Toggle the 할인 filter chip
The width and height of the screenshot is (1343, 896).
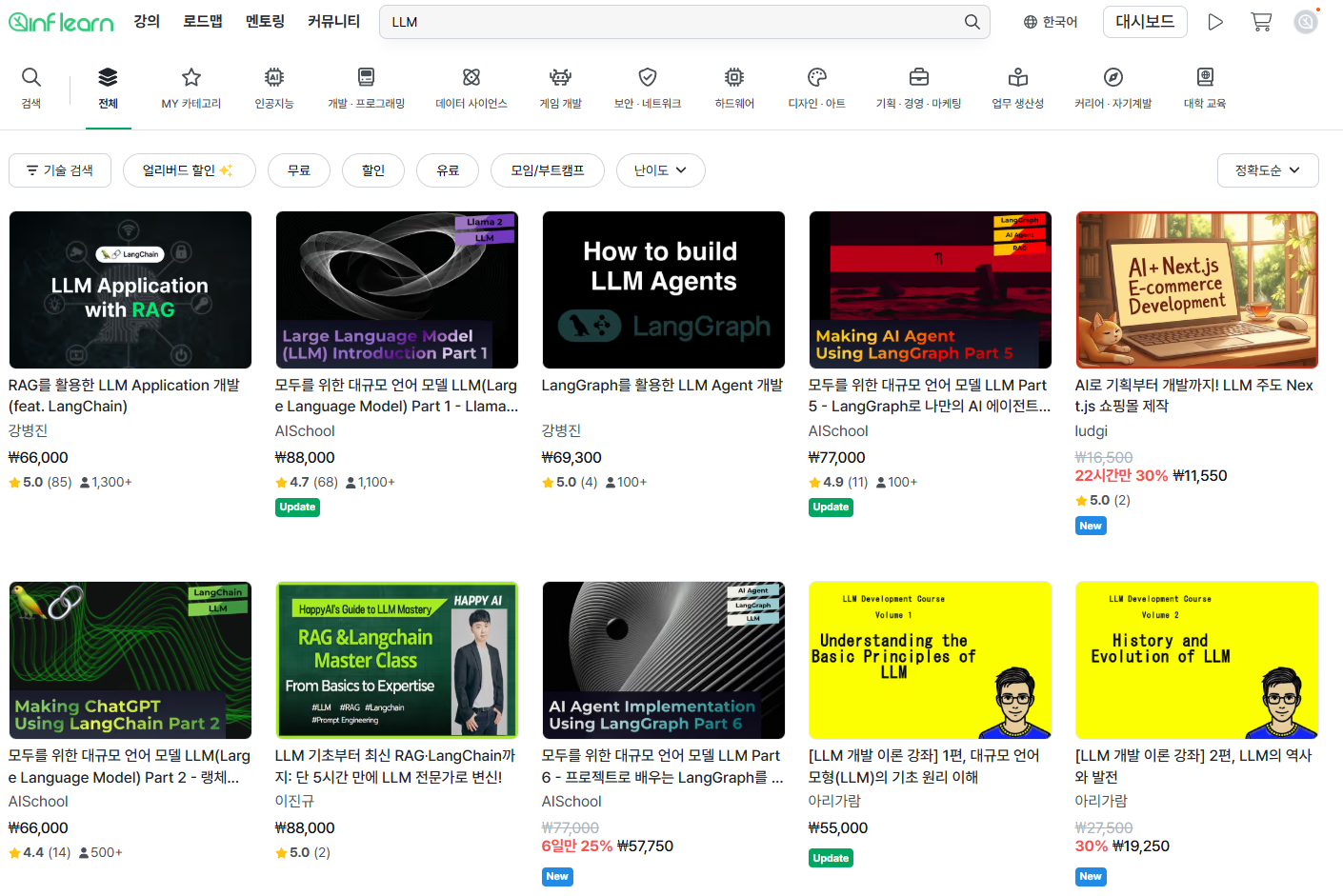373,170
